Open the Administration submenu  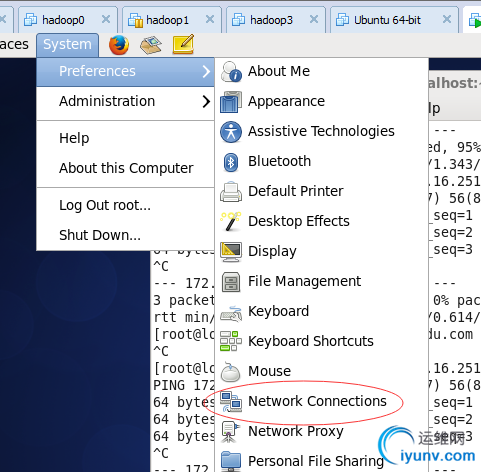pyautogui.click(x=125, y=101)
